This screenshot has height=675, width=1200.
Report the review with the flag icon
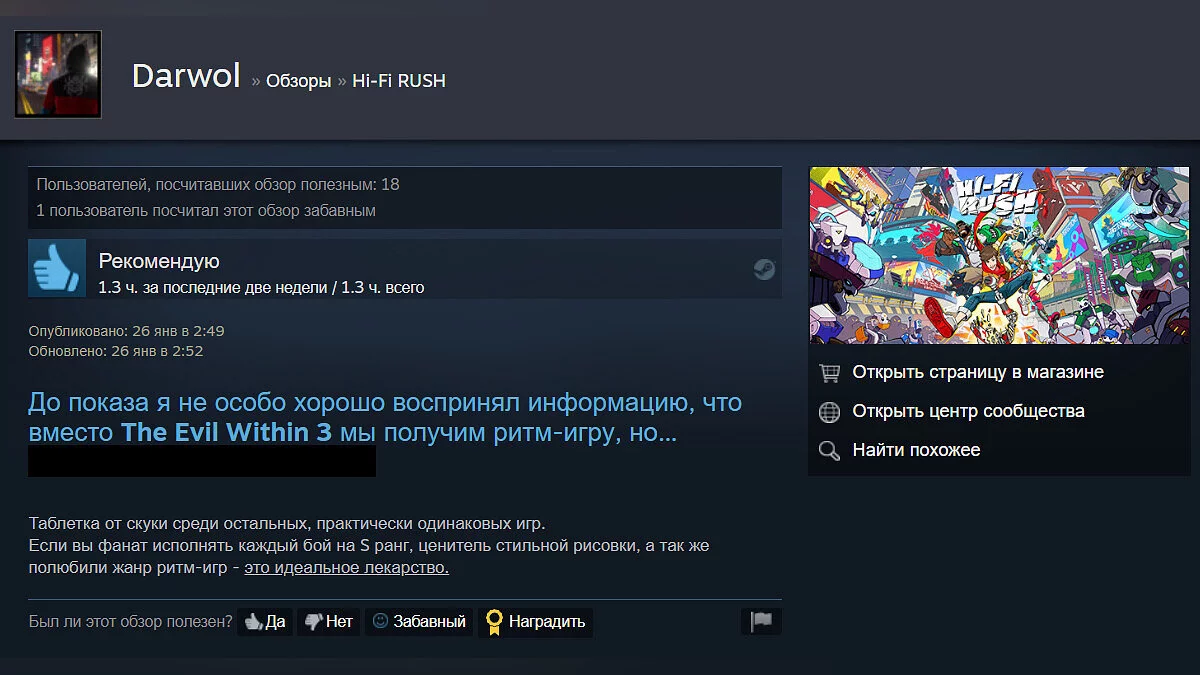click(x=761, y=621)
